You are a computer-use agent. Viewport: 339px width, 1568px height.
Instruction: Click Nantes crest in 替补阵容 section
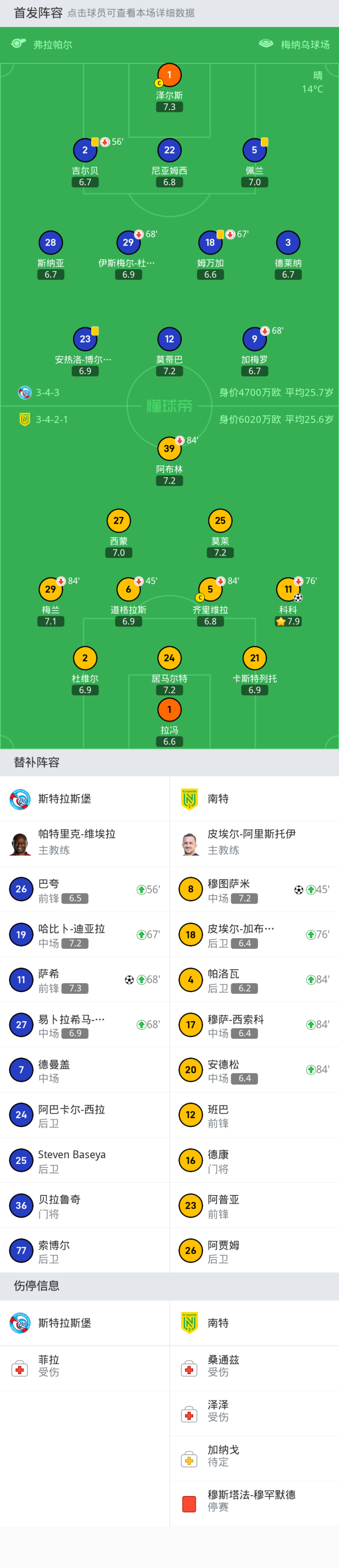[x=190, y=799]
